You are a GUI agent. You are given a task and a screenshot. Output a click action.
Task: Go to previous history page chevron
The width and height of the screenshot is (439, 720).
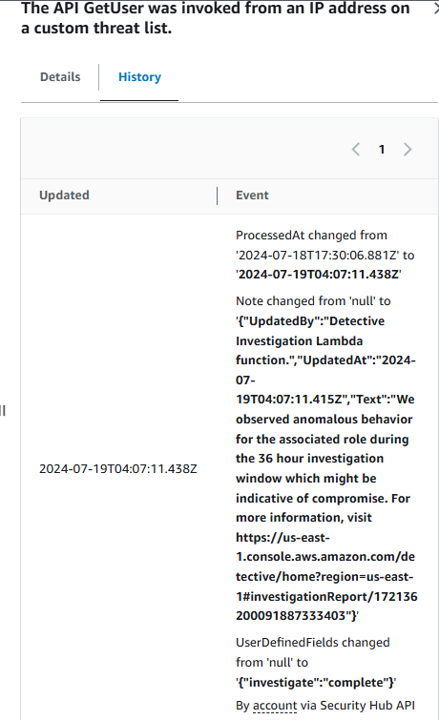point(356,149)
